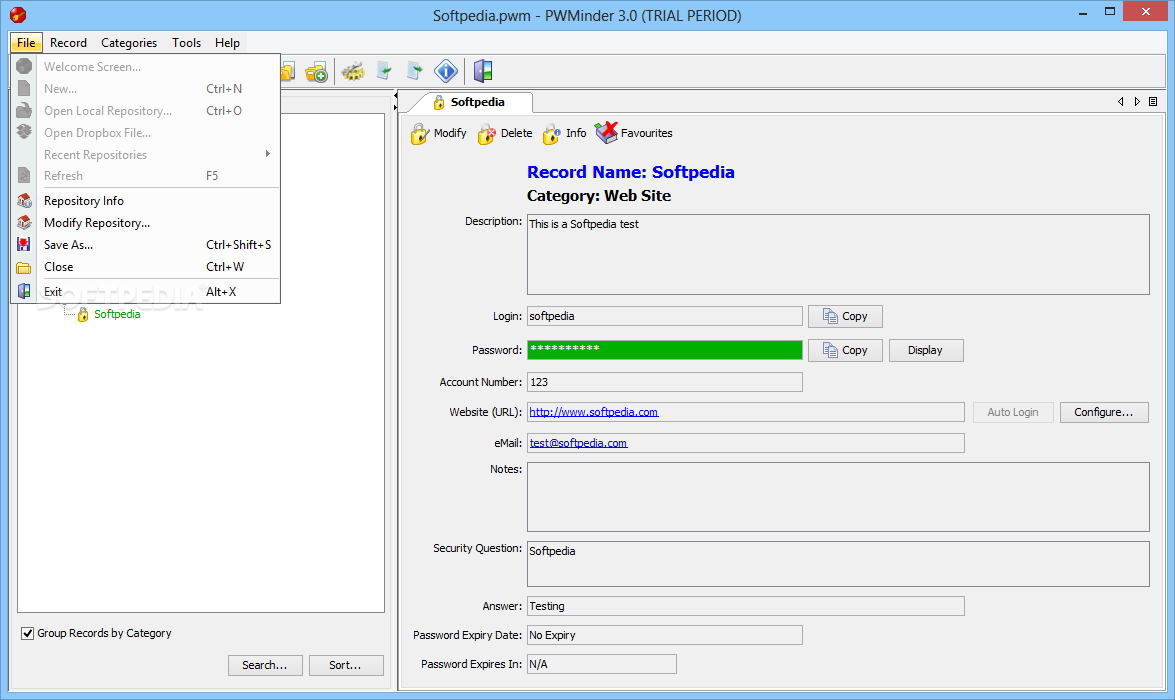Click the import document icon with left arrow
1175x700 pixels.
point(384,72)
